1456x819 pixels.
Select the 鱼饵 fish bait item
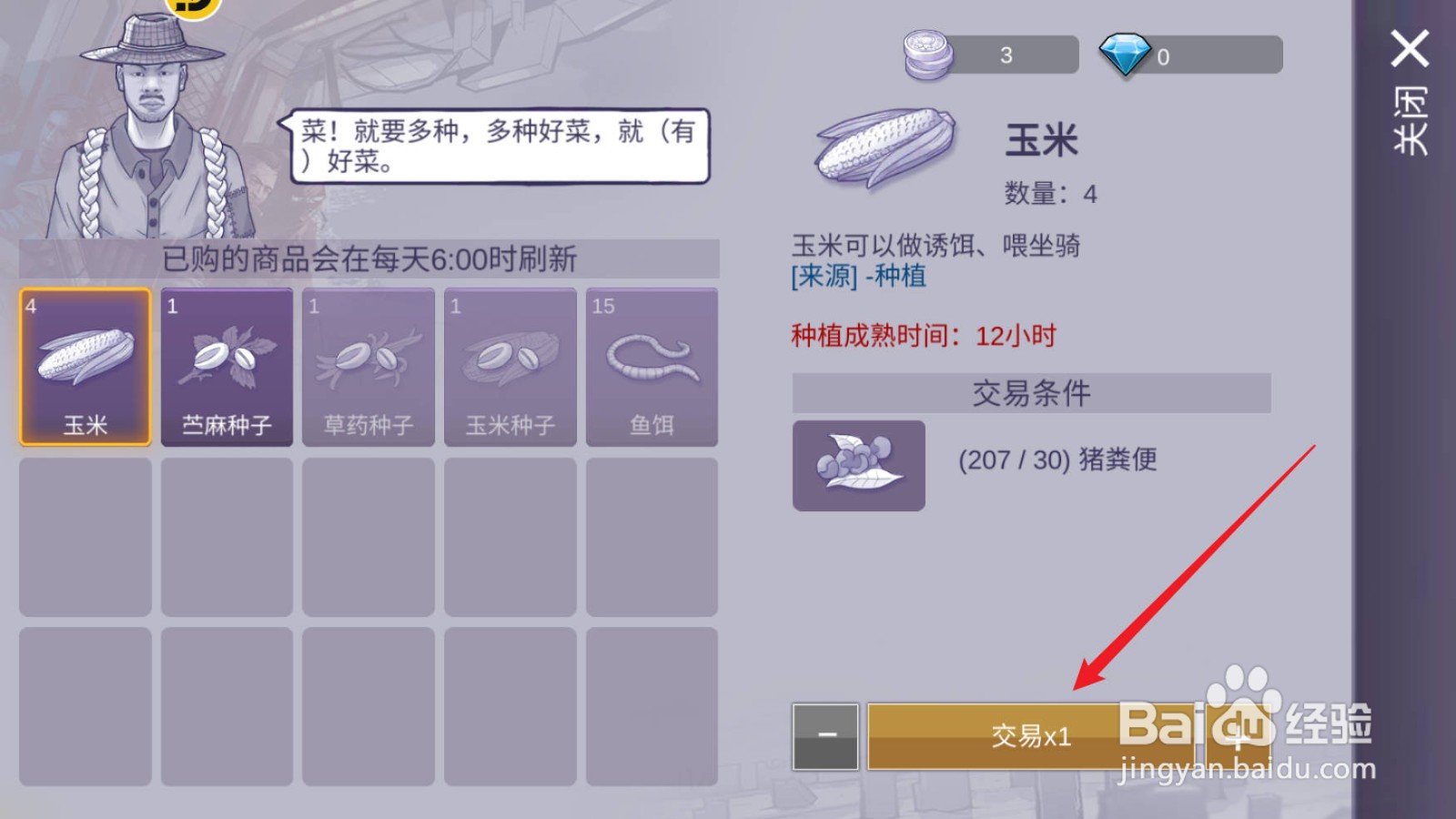[x=652, y=367]
